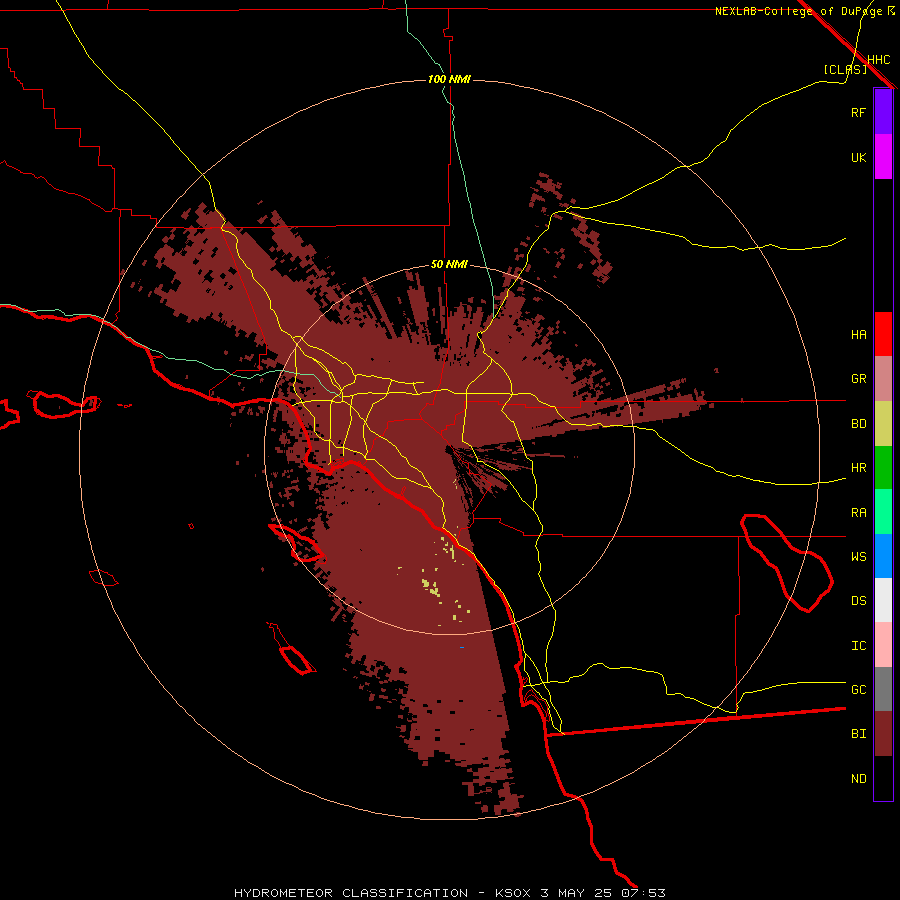Click the DS legend label
900x900 pixels.
click(858, 601)
